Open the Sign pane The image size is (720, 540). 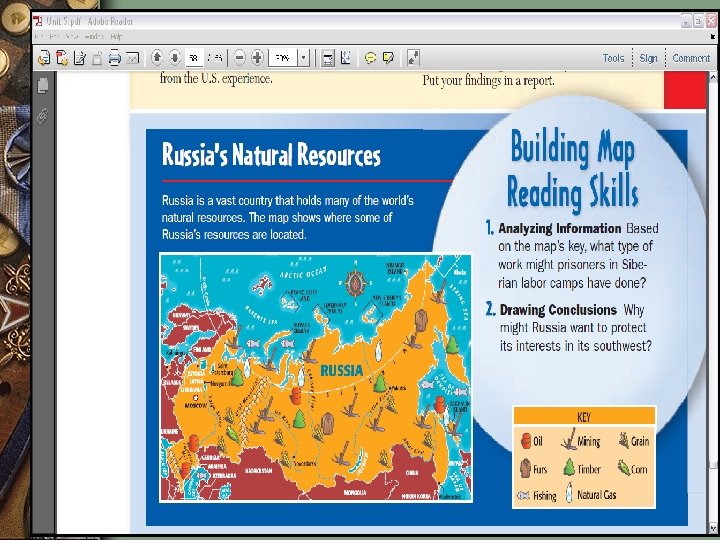tap(649, 58)
